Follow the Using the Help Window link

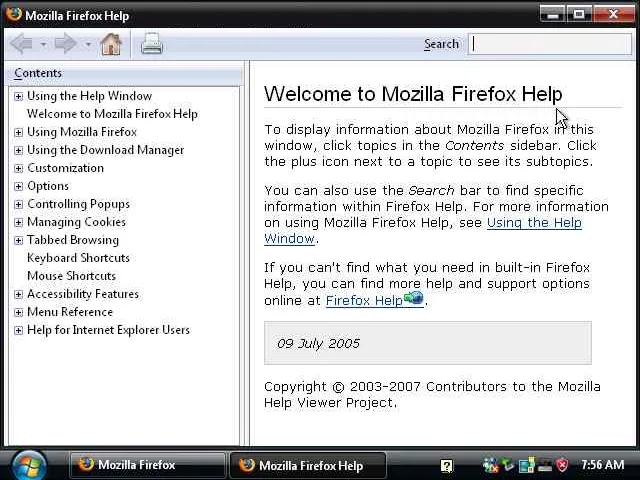point(534,223)
